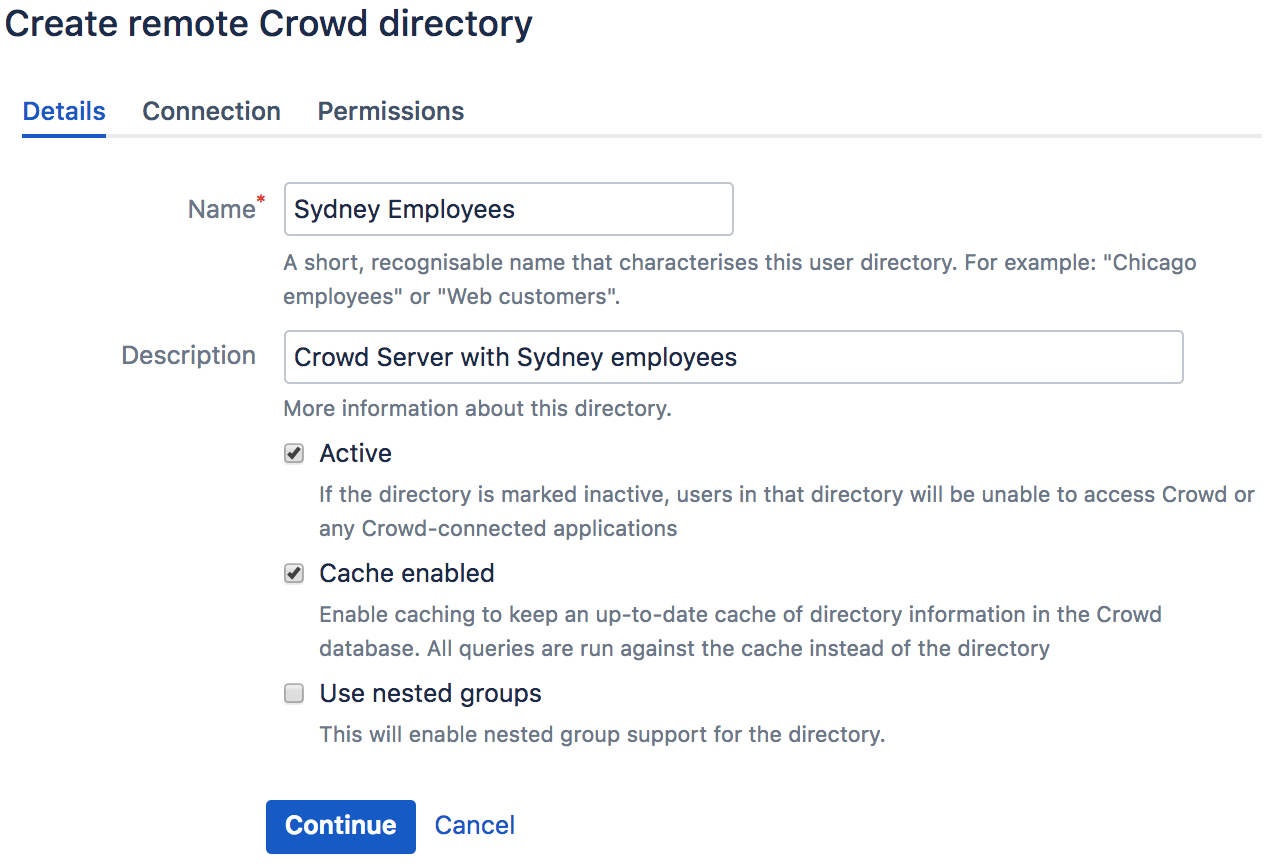This screenshot has width=1270, height=866.
Task: Click the "Description" field label
Action: click(188, 356)
